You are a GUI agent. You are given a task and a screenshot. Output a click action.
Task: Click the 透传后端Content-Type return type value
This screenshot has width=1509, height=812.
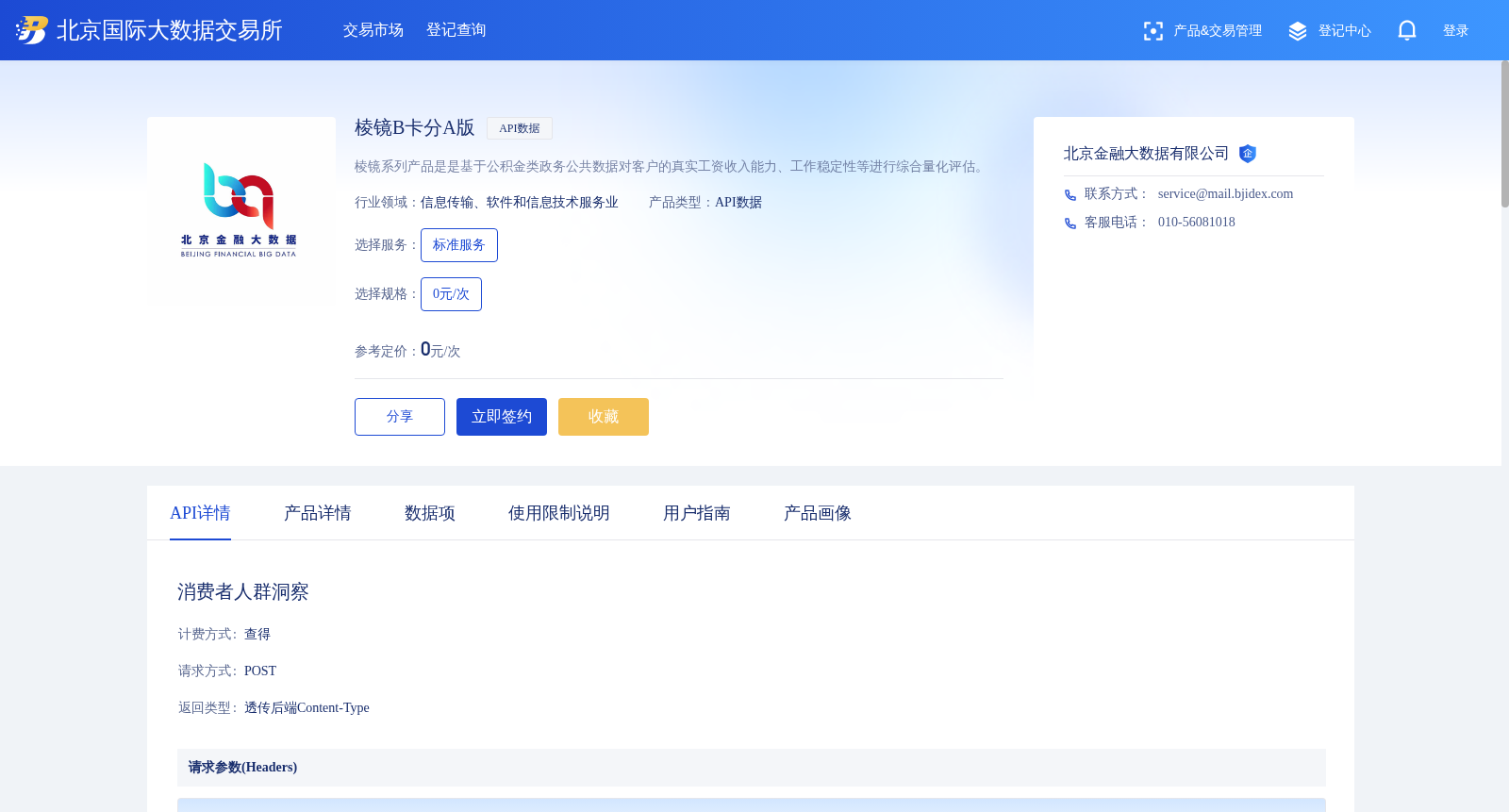[x=307, y=708]
